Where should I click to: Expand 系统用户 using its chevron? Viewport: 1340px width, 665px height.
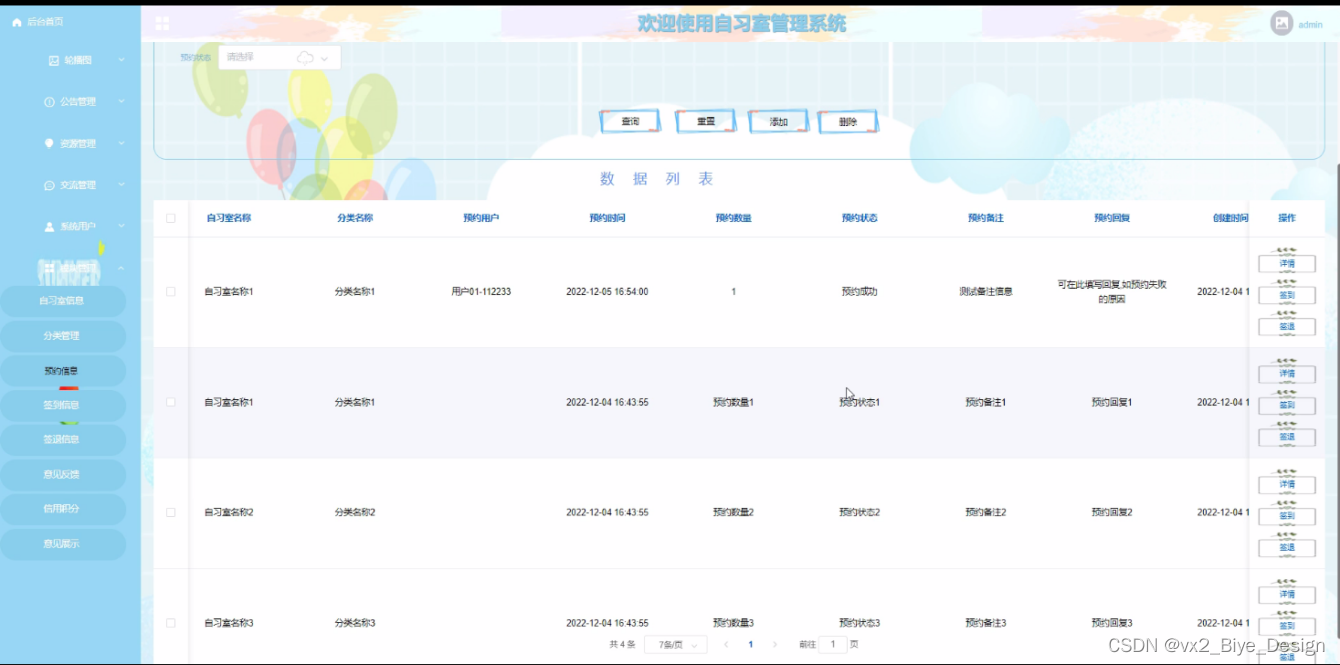(121, 226)
